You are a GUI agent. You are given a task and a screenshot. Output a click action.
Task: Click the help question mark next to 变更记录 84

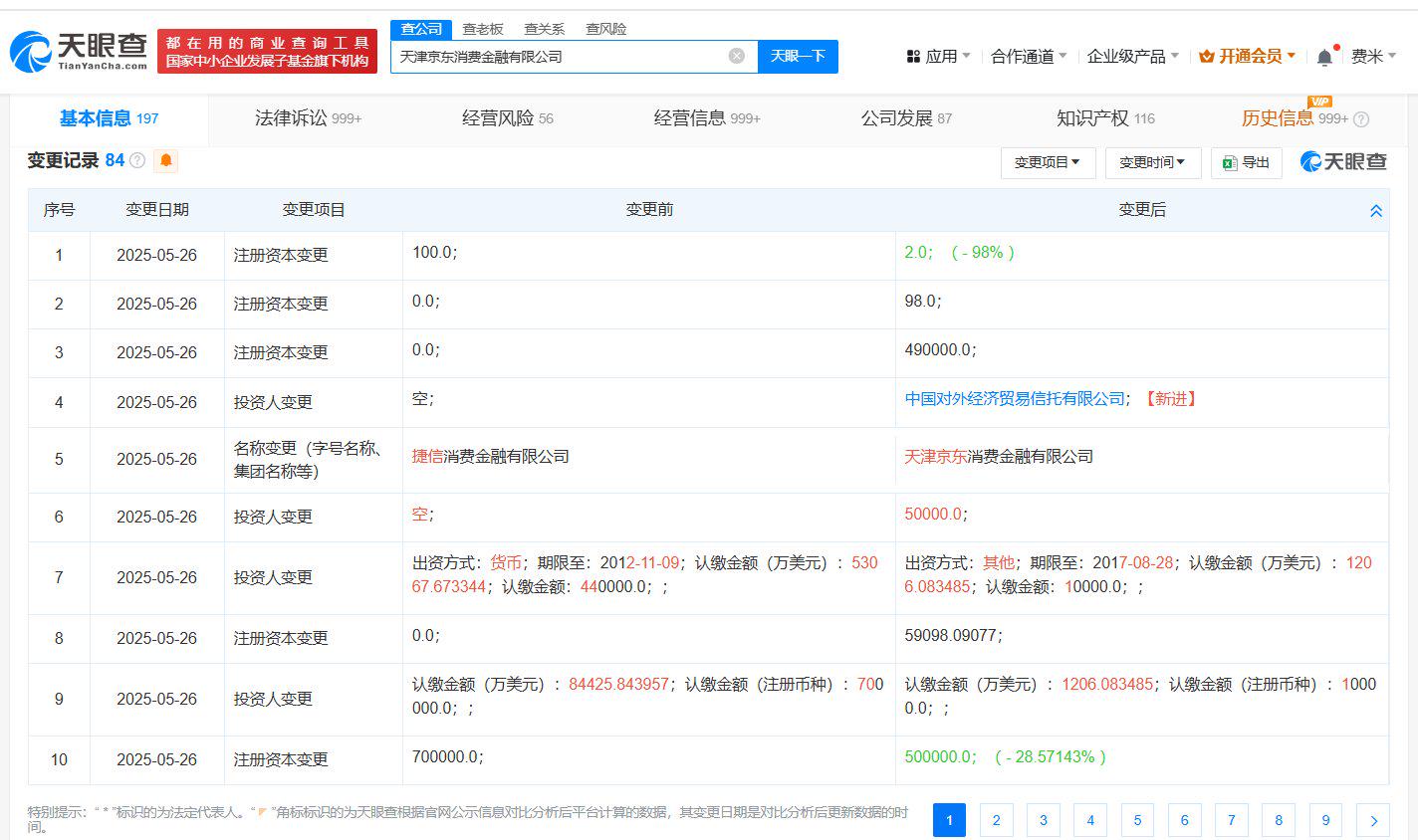138,160
